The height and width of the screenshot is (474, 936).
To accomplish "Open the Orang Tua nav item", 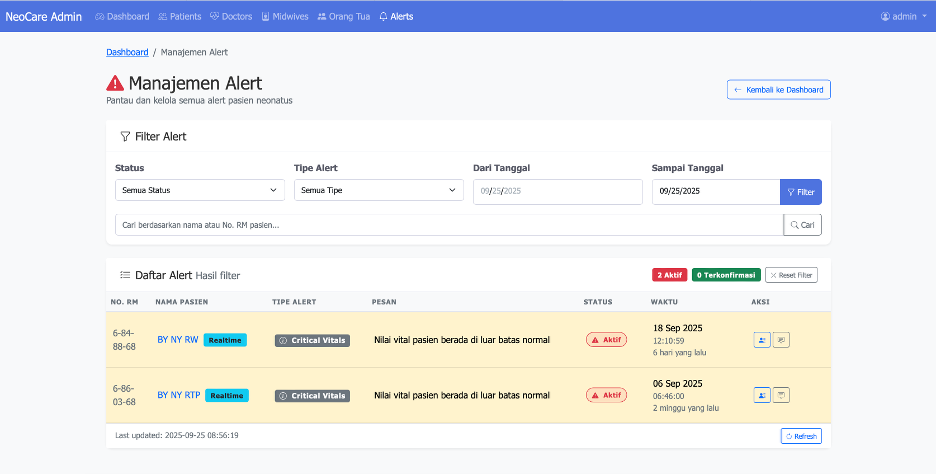I will point(343,16).
